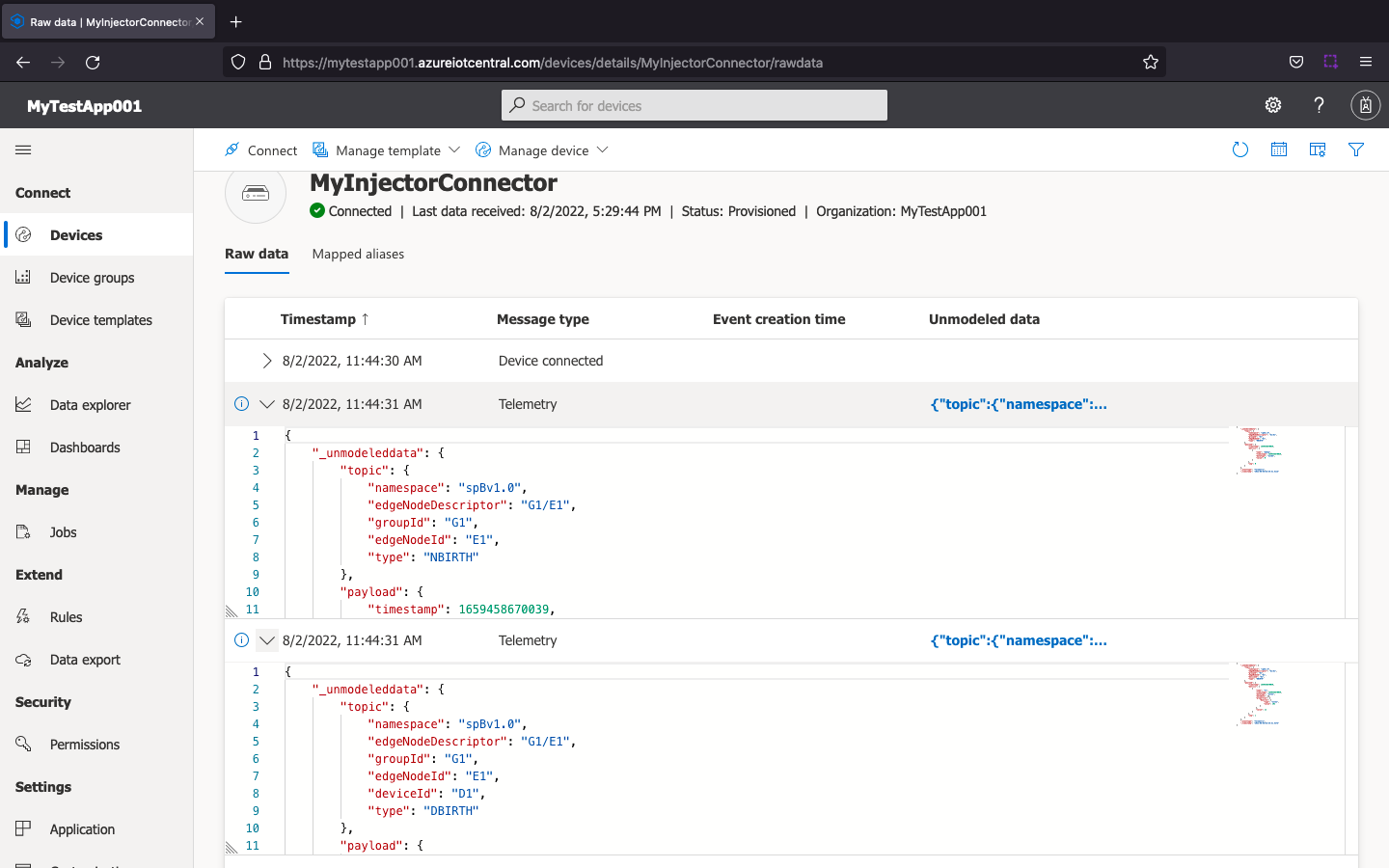Open the settings gear in the header

point(1273,105)
